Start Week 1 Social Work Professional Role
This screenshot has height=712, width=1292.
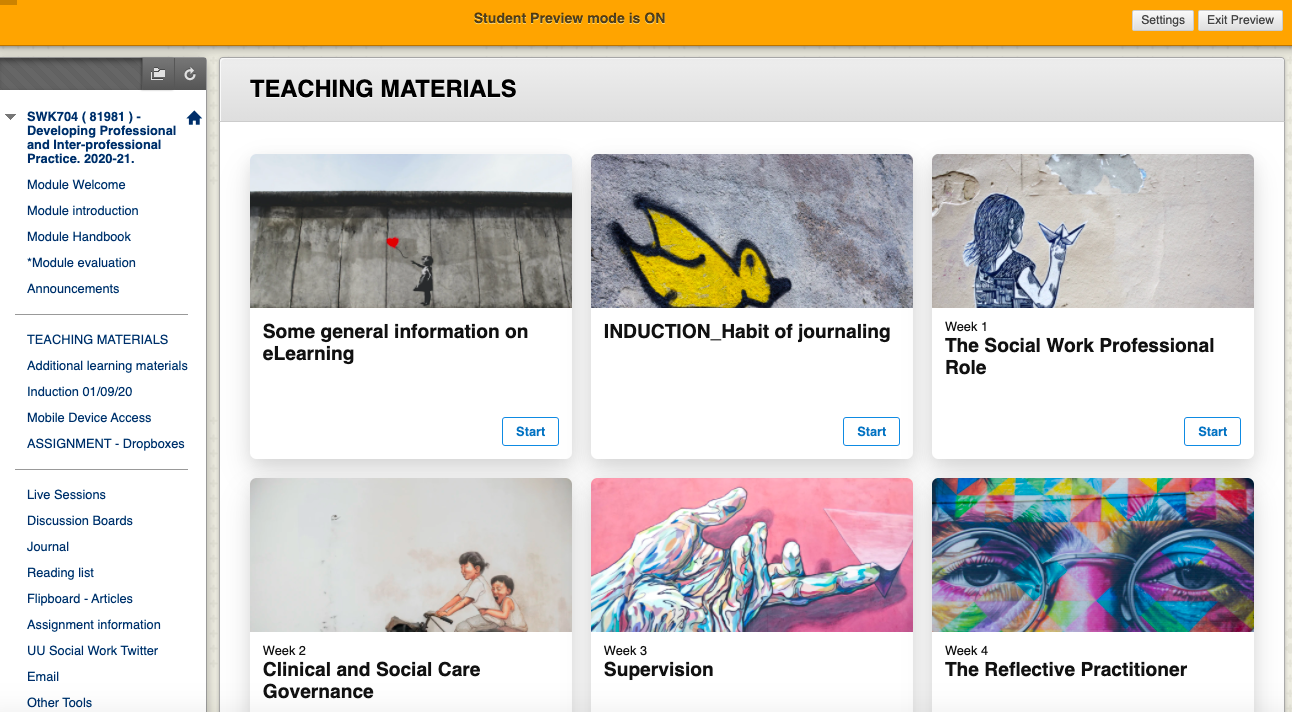tap(1212, 432)
